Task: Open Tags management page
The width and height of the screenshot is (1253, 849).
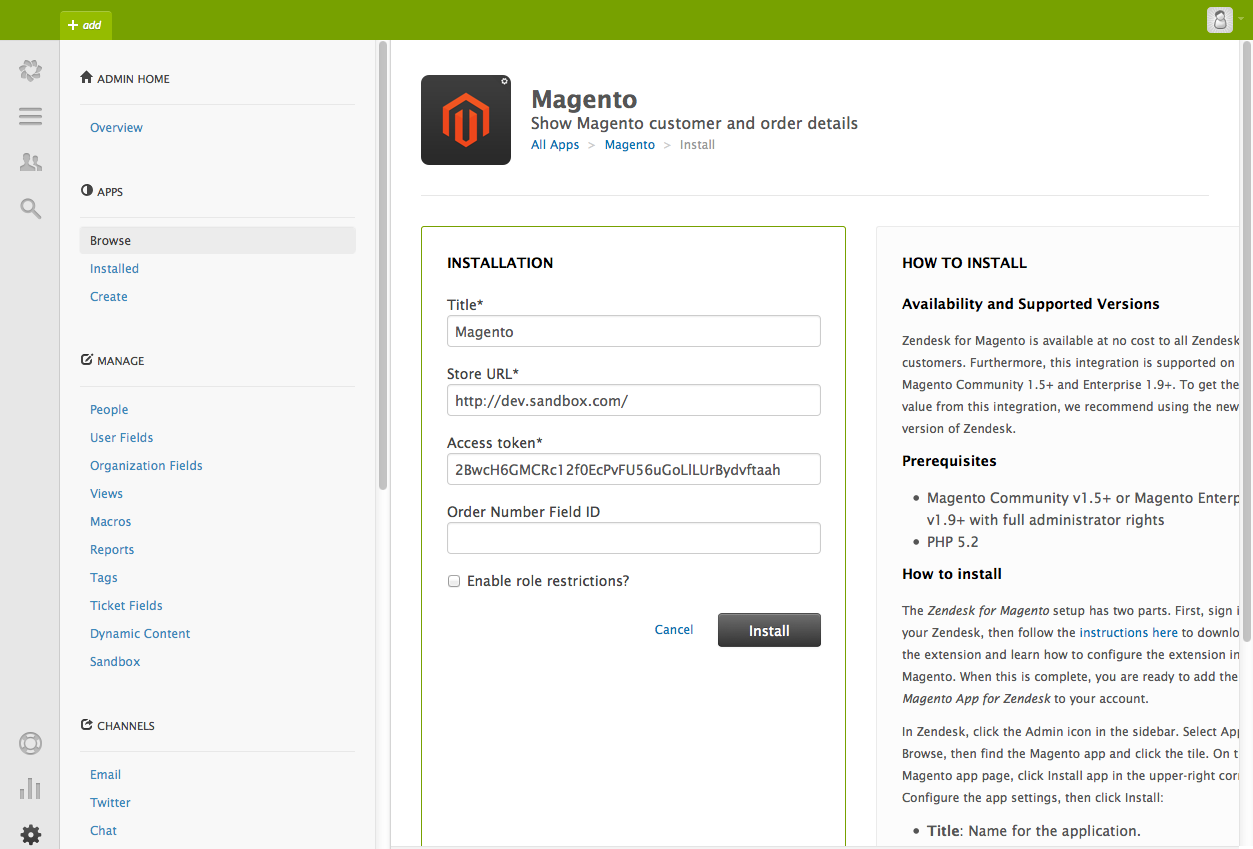Action: click(104, 578)
